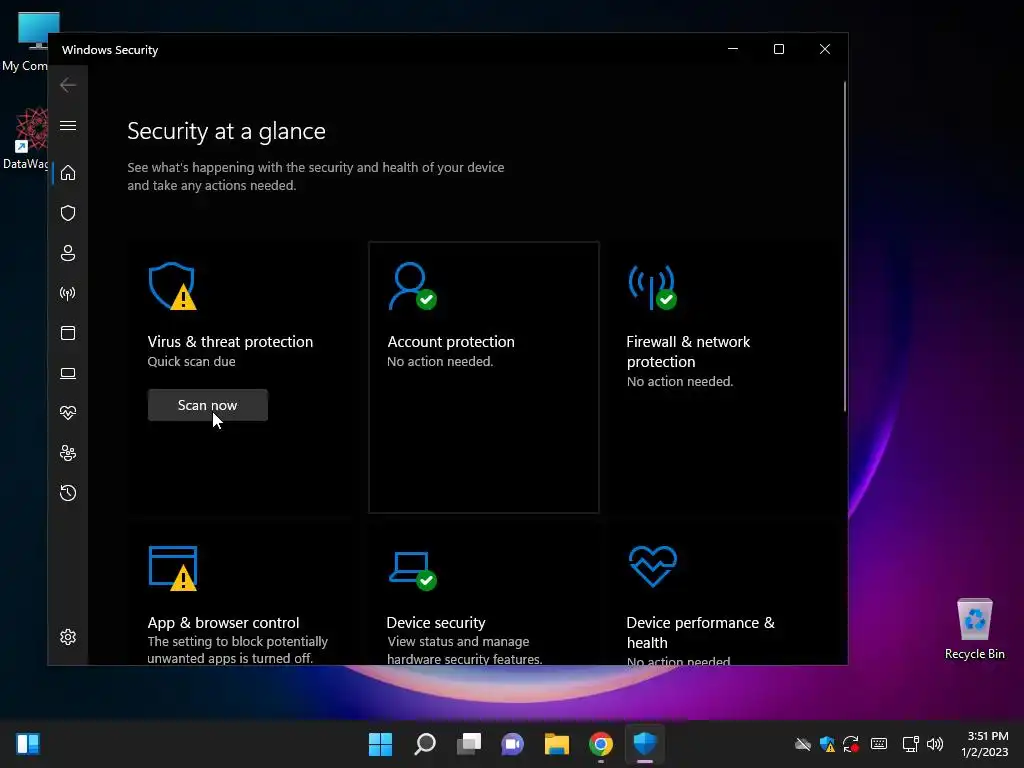This screenshot has height=768, width=1024.
Task: Open File Explorer from taskbar
Action: tap(556, 744)
